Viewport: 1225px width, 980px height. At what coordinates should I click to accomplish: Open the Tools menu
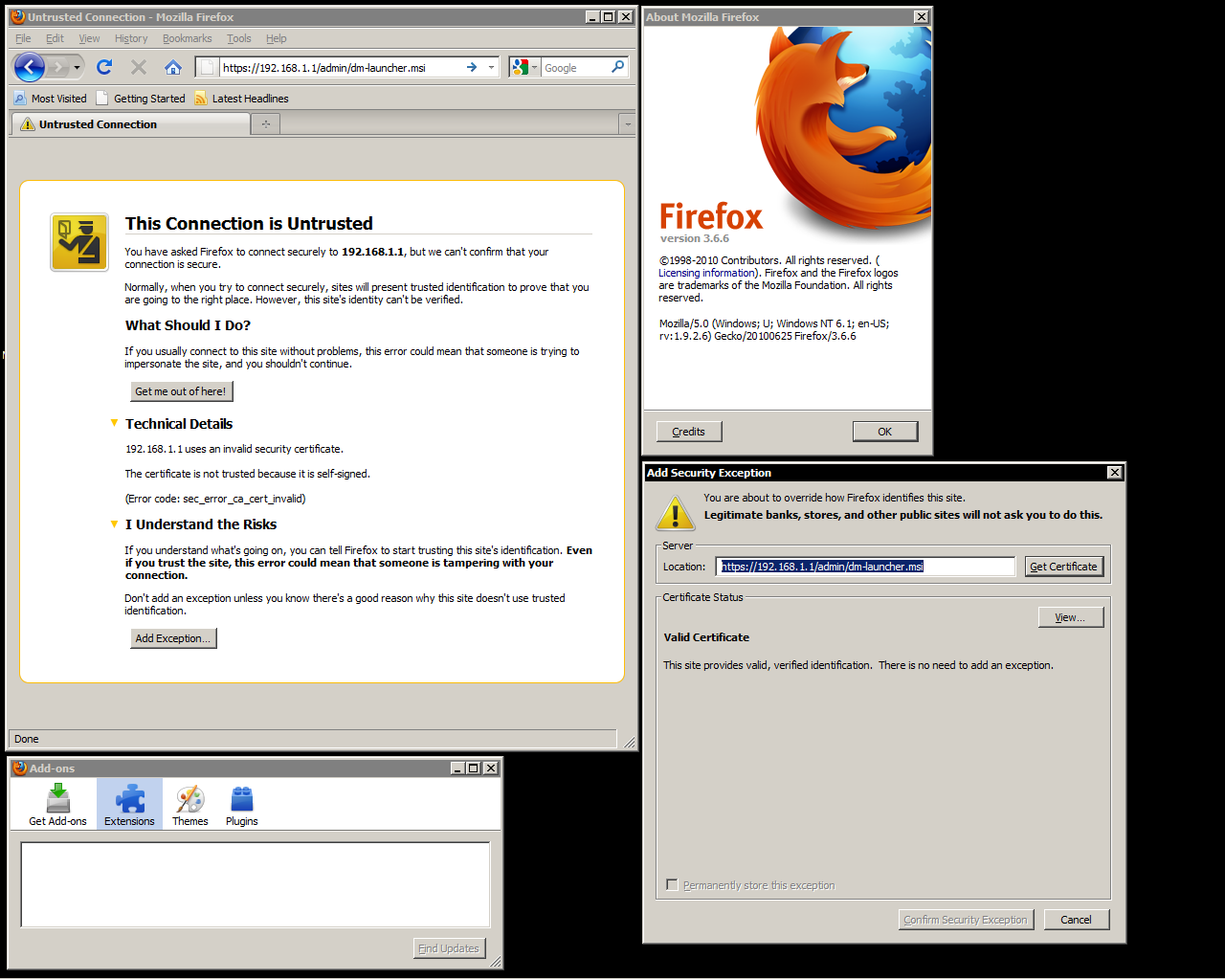[238, 38]
